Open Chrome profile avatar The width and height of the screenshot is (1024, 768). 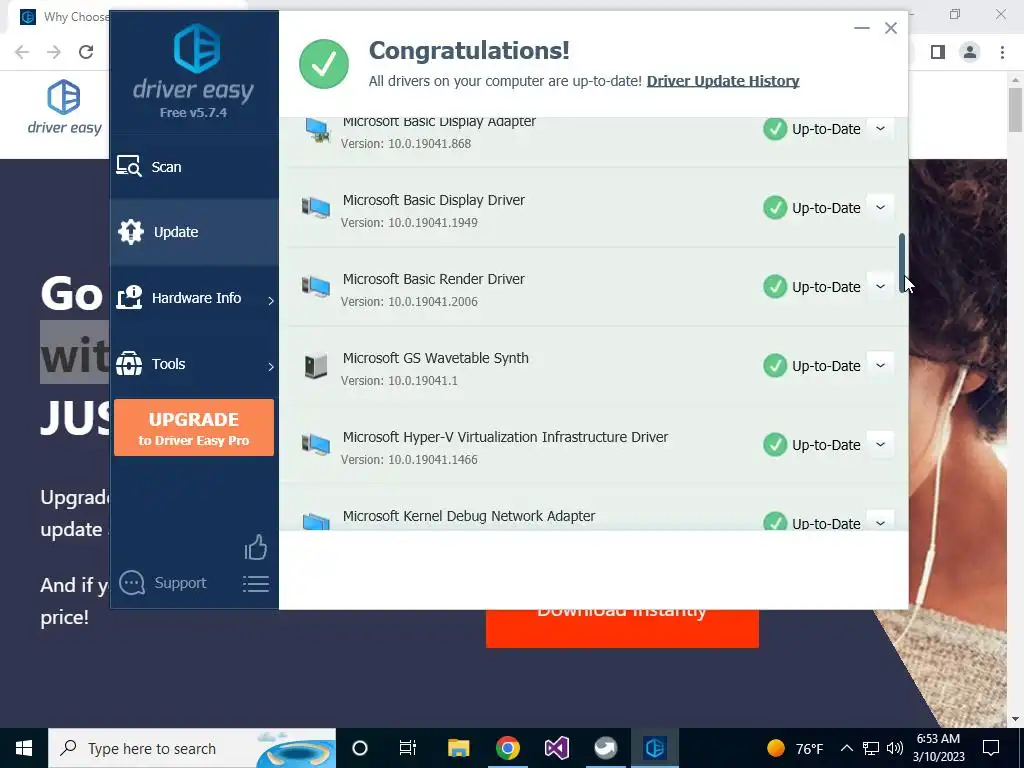tap(970, 52)
